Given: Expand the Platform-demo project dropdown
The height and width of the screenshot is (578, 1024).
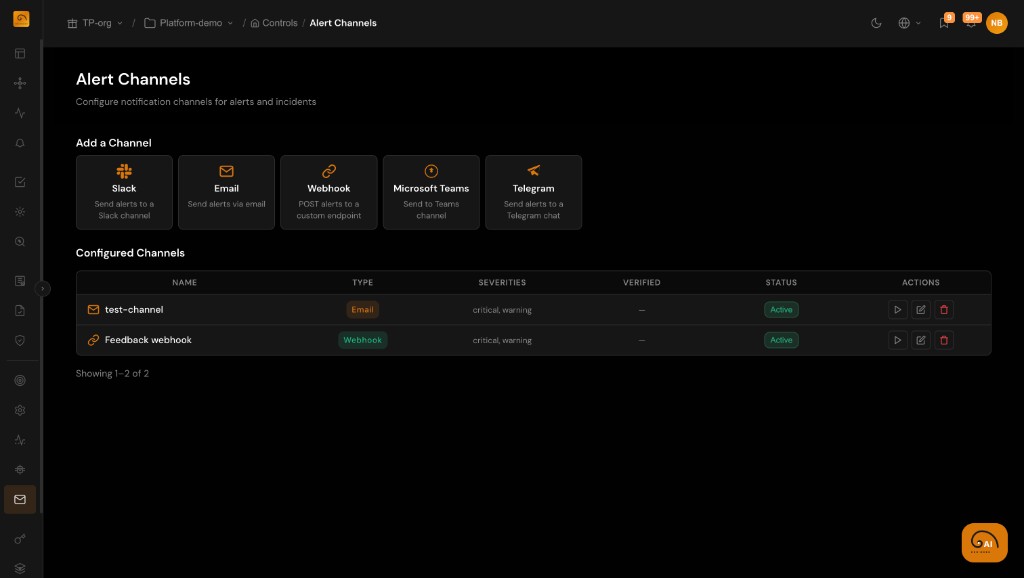Looking at the screenshot, I should 189,22.
